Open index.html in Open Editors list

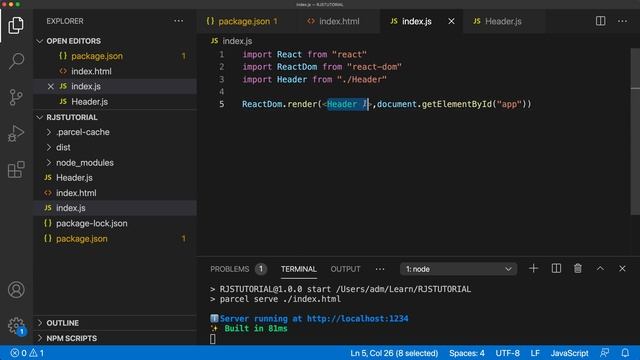115,71
